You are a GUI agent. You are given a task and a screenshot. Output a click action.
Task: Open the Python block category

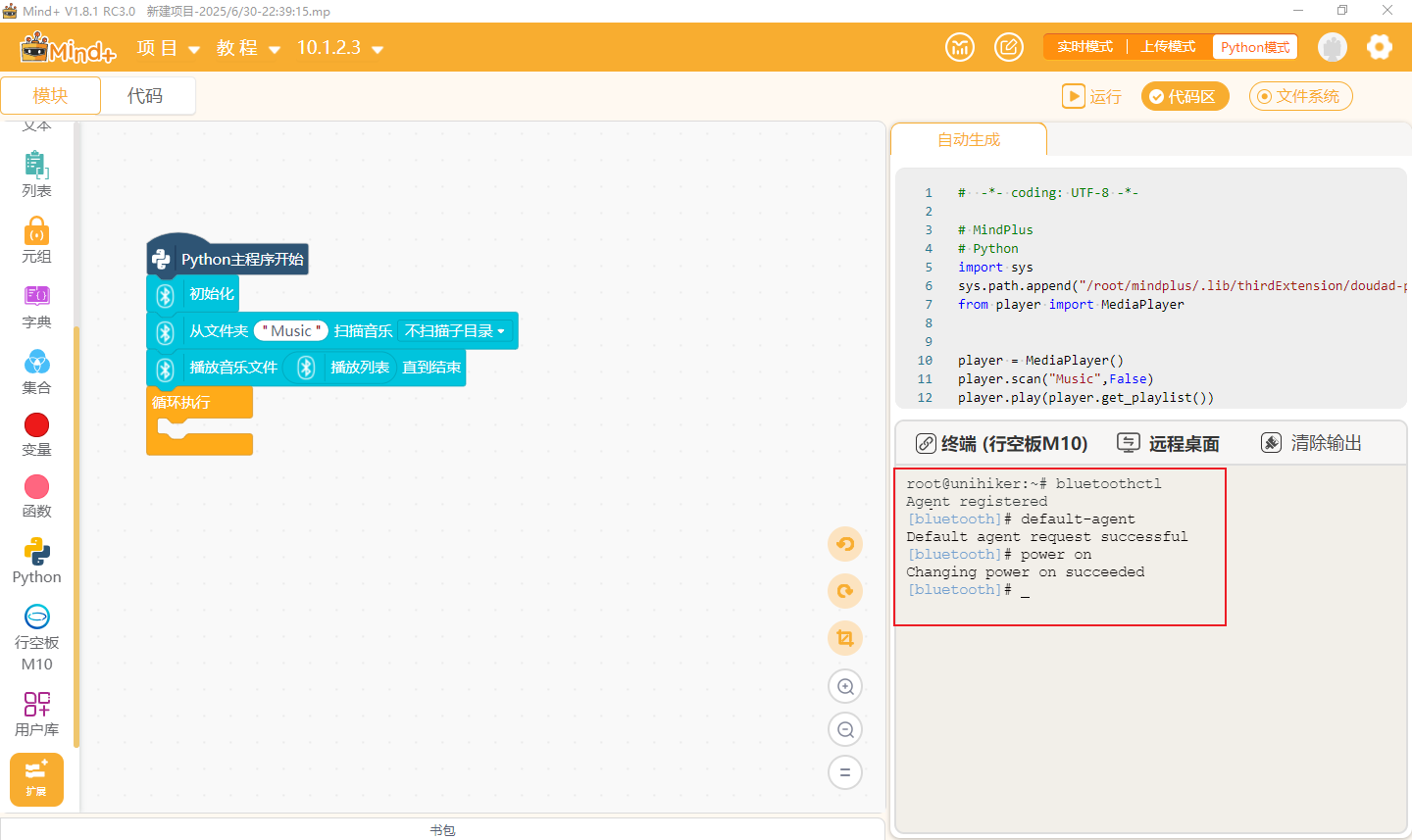36,561
